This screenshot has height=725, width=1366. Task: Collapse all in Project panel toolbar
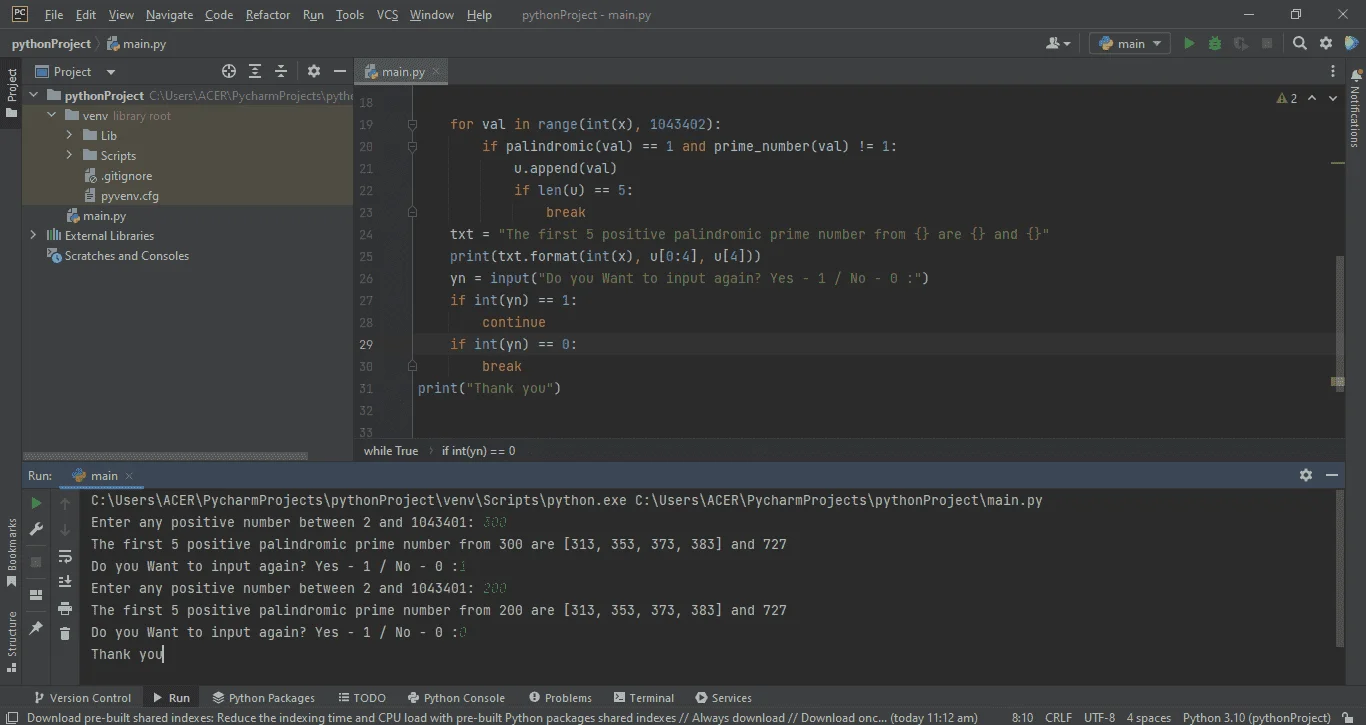(x=281, y=71)
